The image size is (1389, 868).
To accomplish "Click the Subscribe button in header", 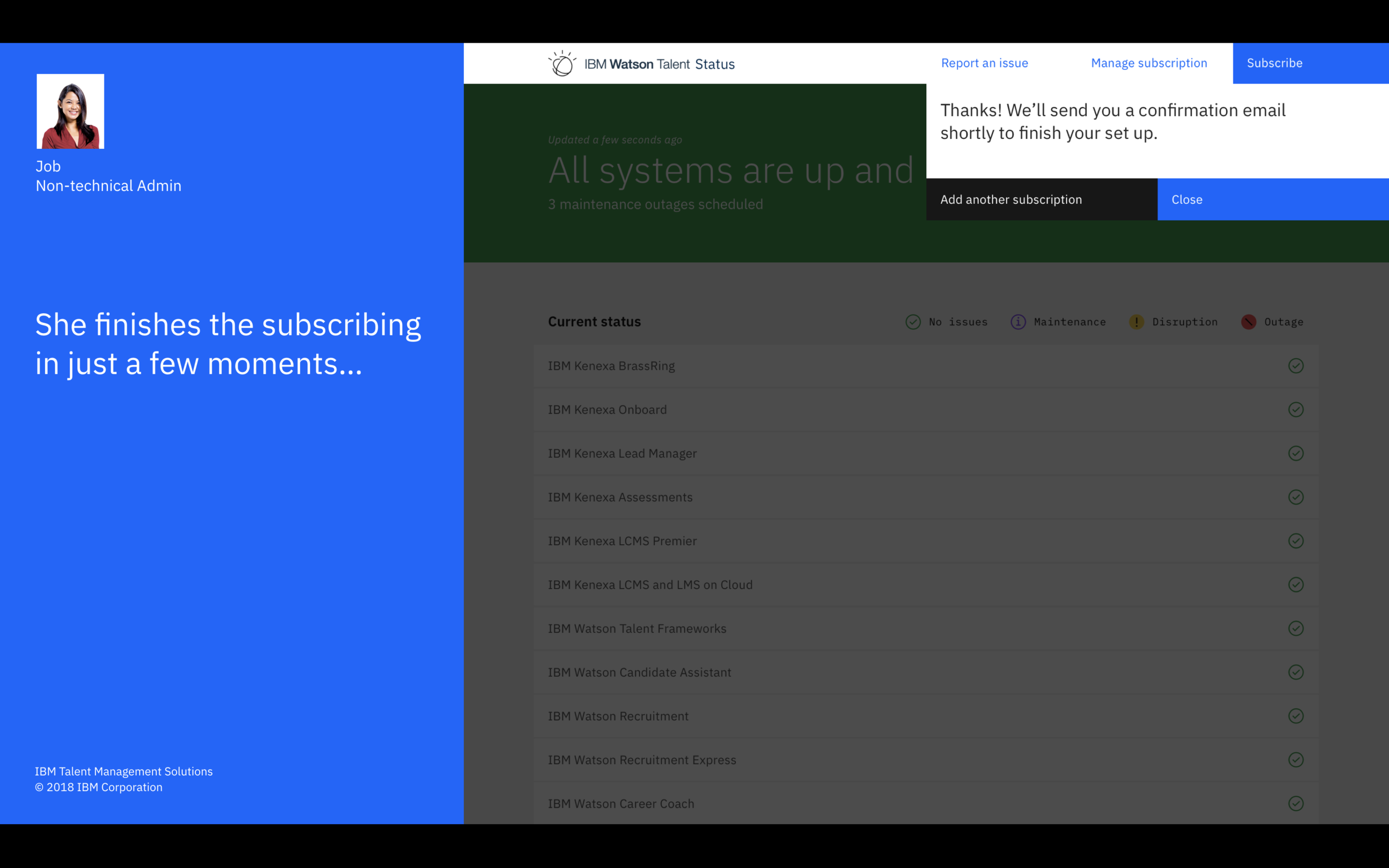I will [1310, 63].
